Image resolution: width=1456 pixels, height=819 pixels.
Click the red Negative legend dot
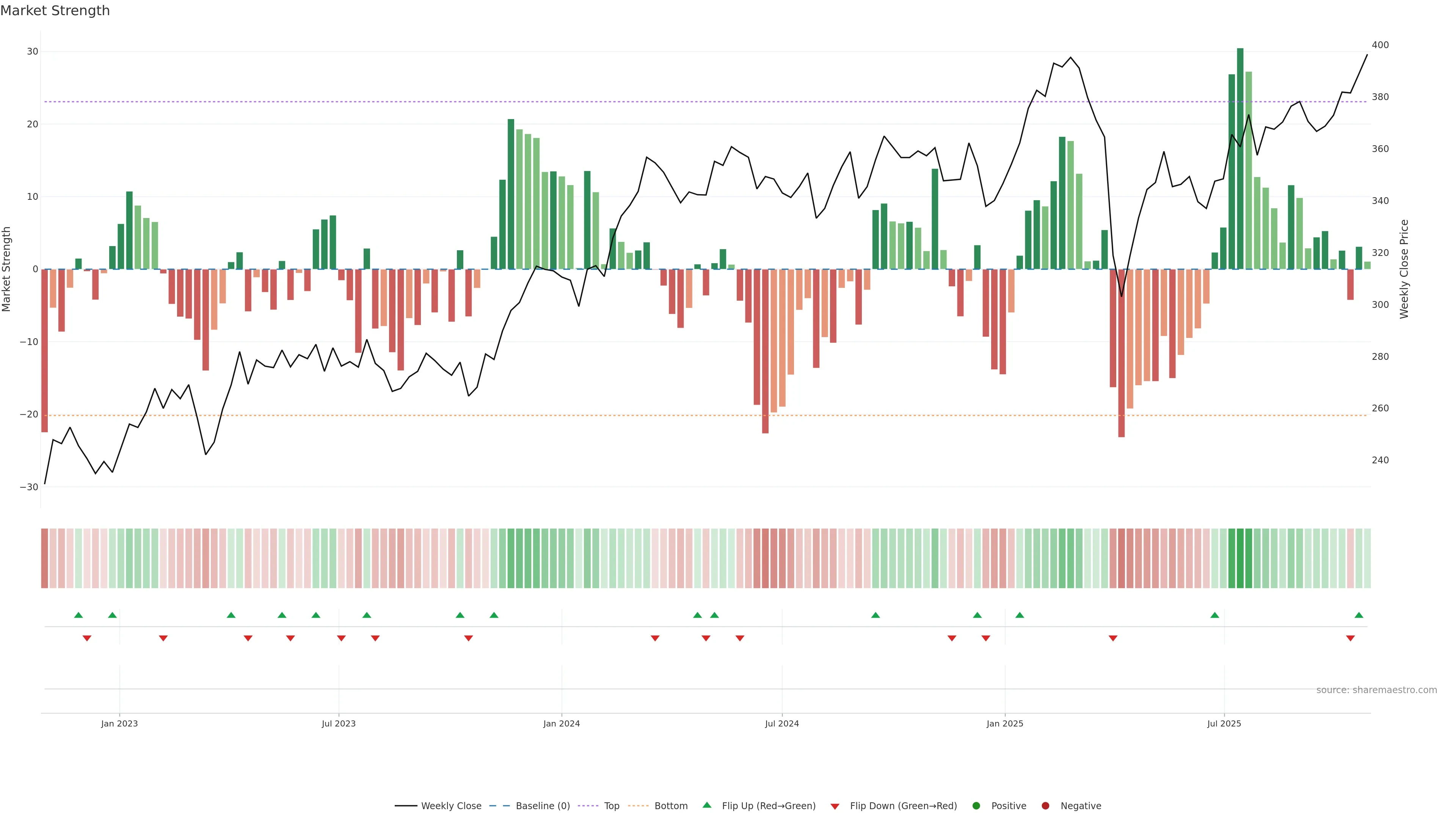pyautogui.click(x=1045, y=805)
